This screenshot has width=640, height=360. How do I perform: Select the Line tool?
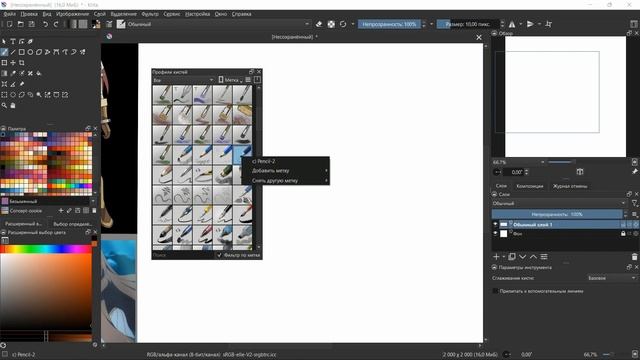pos(13,52)
